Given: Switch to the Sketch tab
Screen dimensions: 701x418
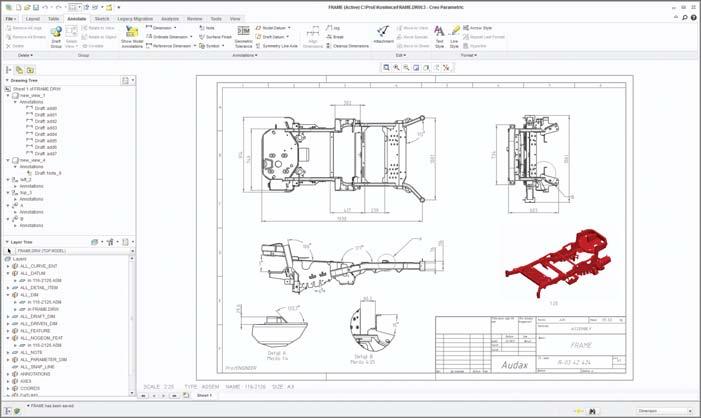Looking at the screenshot, I should [101, 19].
